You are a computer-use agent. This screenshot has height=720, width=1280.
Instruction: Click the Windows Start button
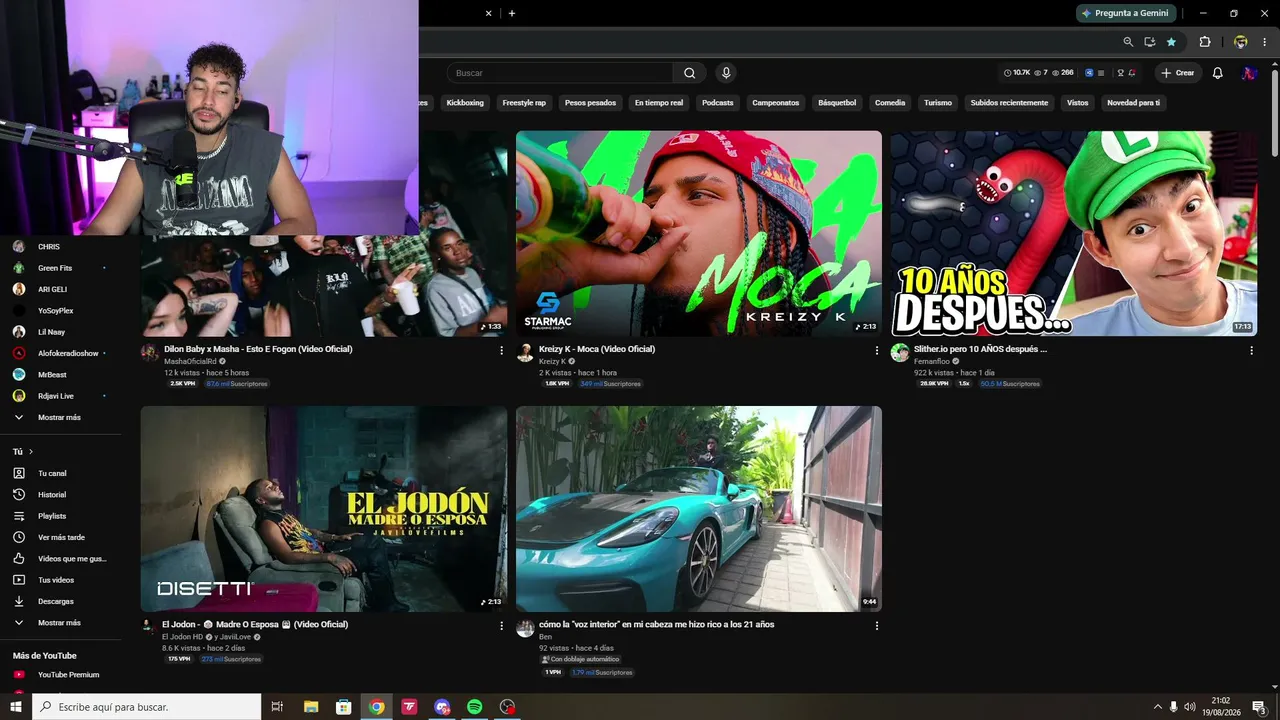tap(15, 707)
